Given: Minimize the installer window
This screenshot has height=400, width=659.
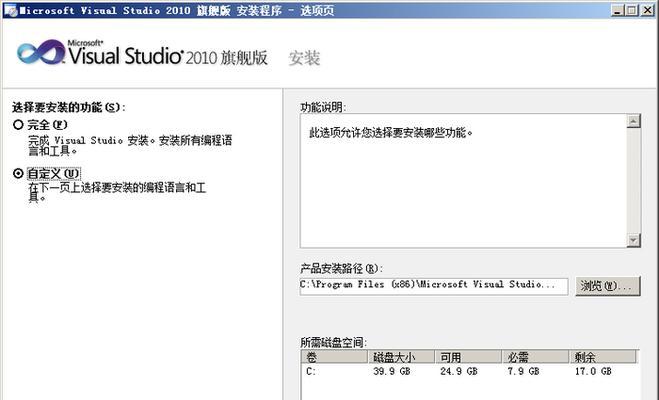Looking at the screenshot, I should pos(617,10).
